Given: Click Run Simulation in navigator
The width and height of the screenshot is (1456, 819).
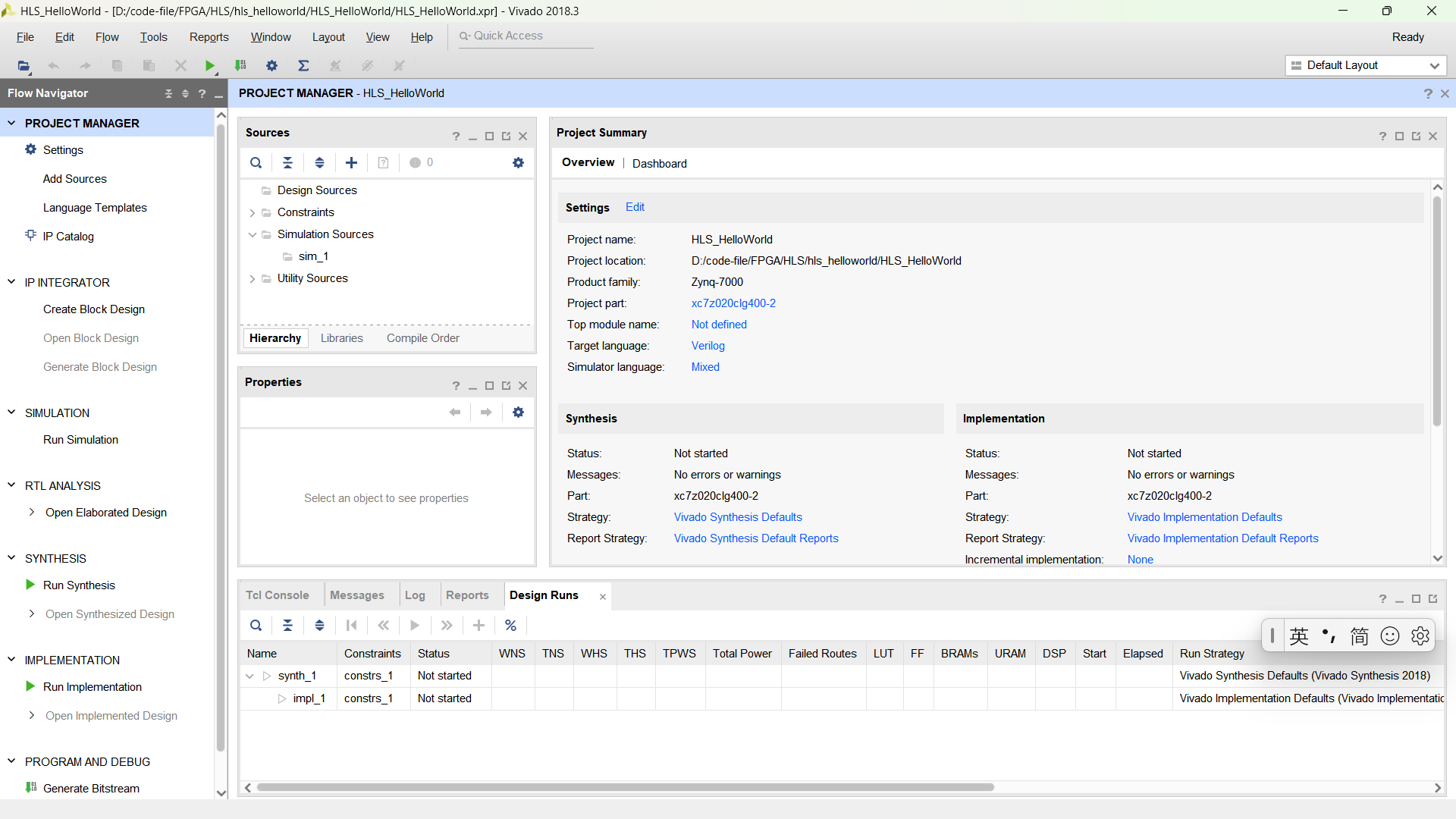Looking at the screenshot, I should 80,440.
